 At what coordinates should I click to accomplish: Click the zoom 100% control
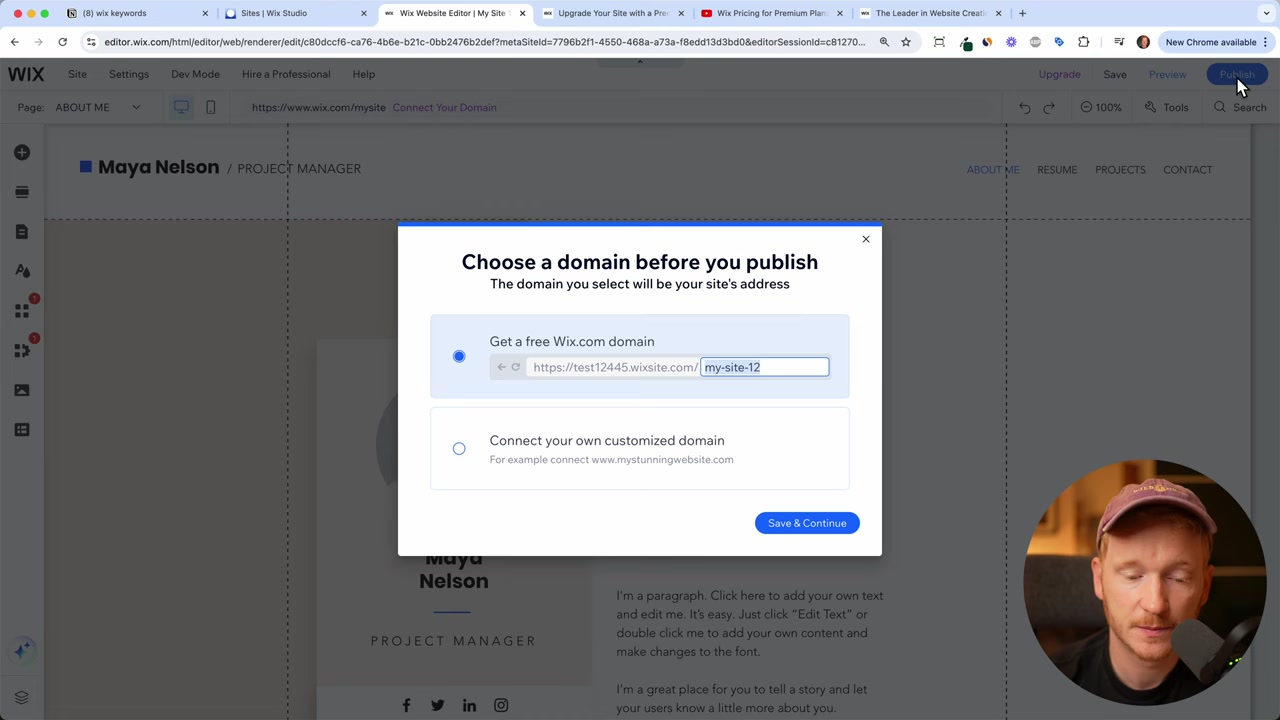(x=1101, y=107)
